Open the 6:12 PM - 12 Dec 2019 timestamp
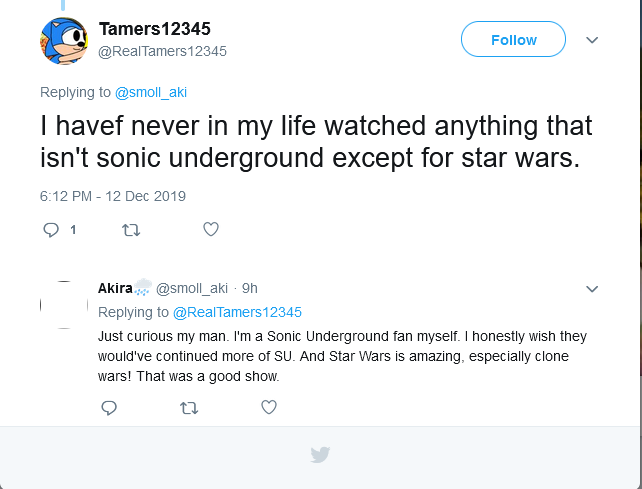 click(112, 196)
